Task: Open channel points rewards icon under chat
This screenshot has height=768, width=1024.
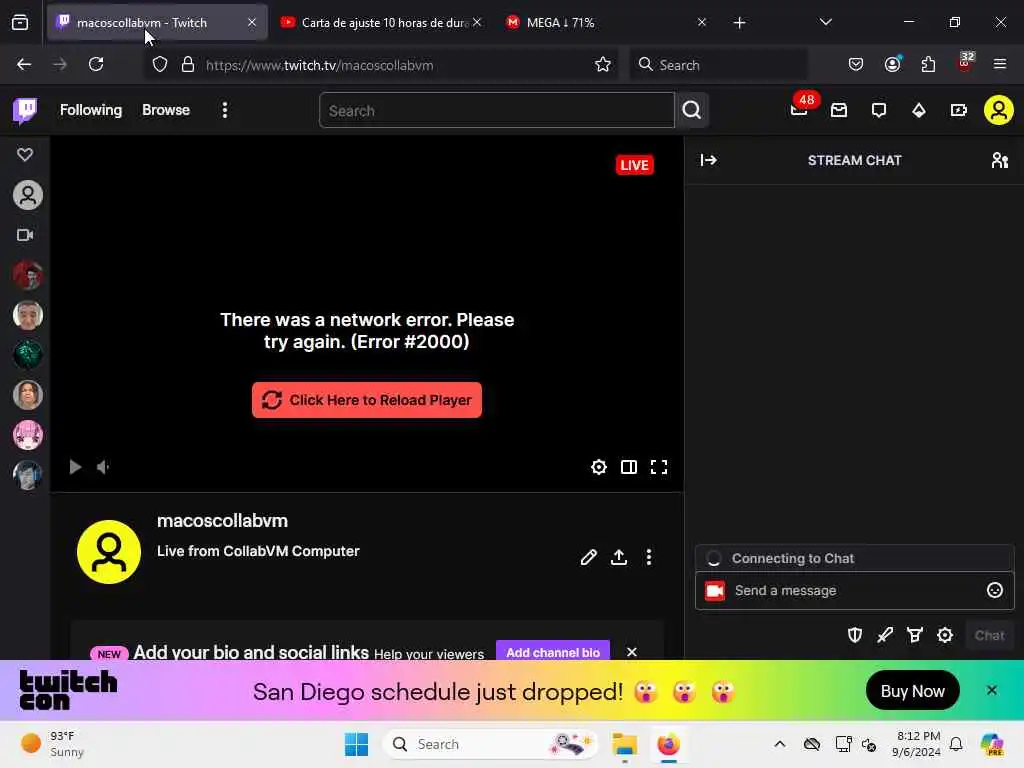Action: point(915,635)
